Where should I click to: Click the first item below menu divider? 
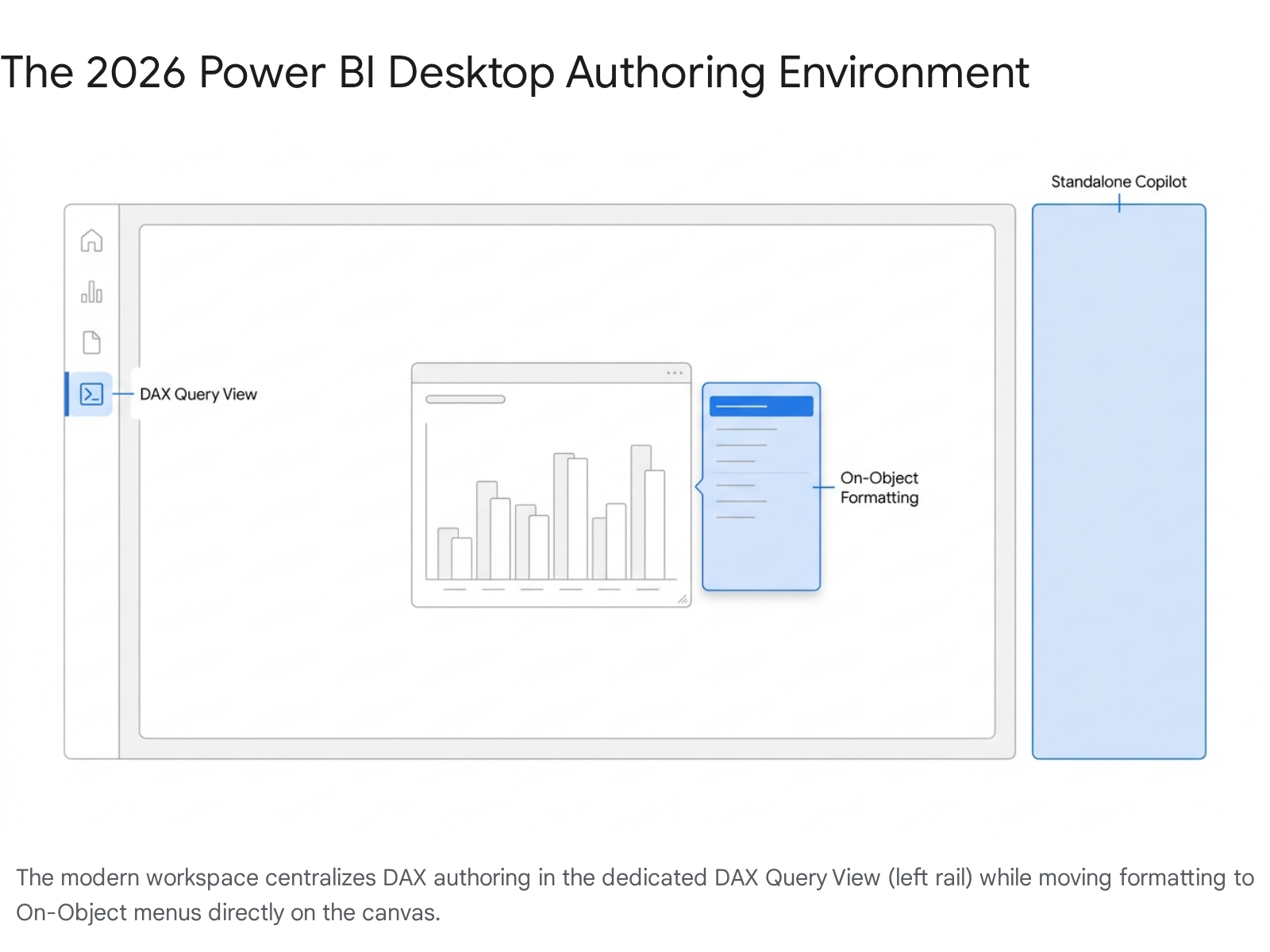[736, 485]
